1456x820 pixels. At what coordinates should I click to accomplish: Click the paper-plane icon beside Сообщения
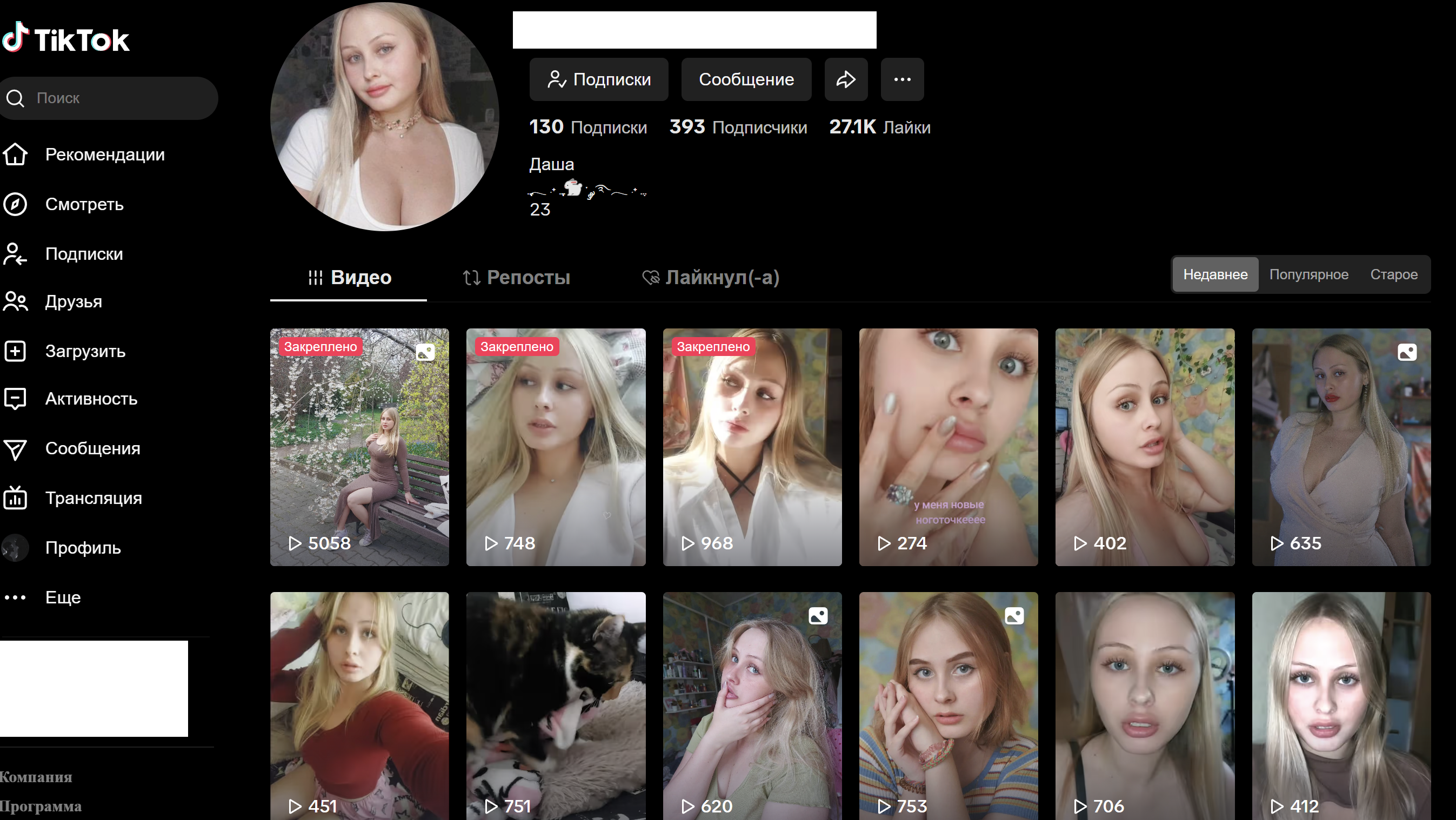coord(15,449)
